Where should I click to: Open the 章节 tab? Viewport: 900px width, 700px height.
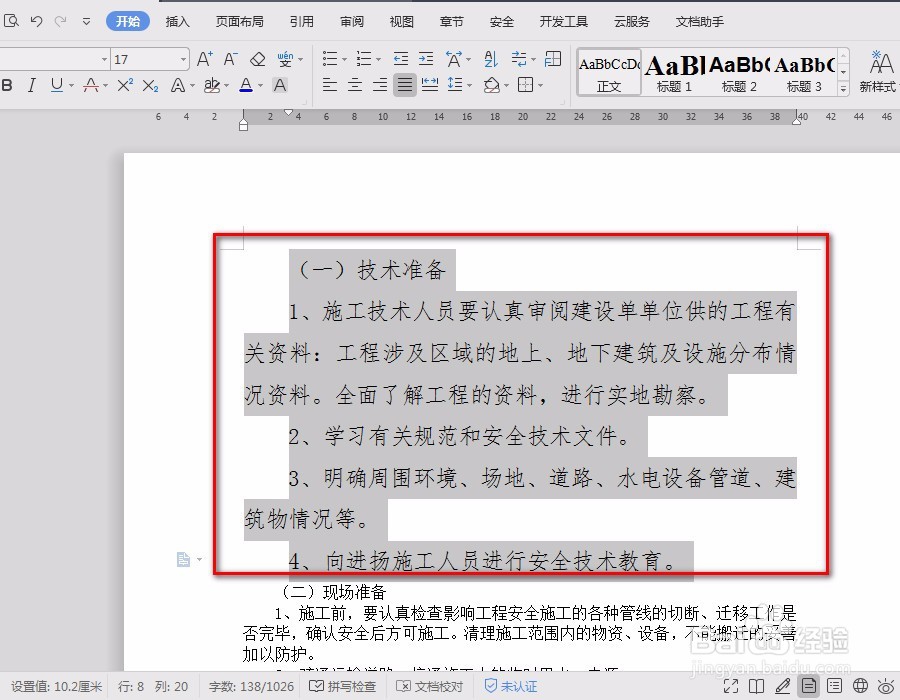(x=451, y=22)
